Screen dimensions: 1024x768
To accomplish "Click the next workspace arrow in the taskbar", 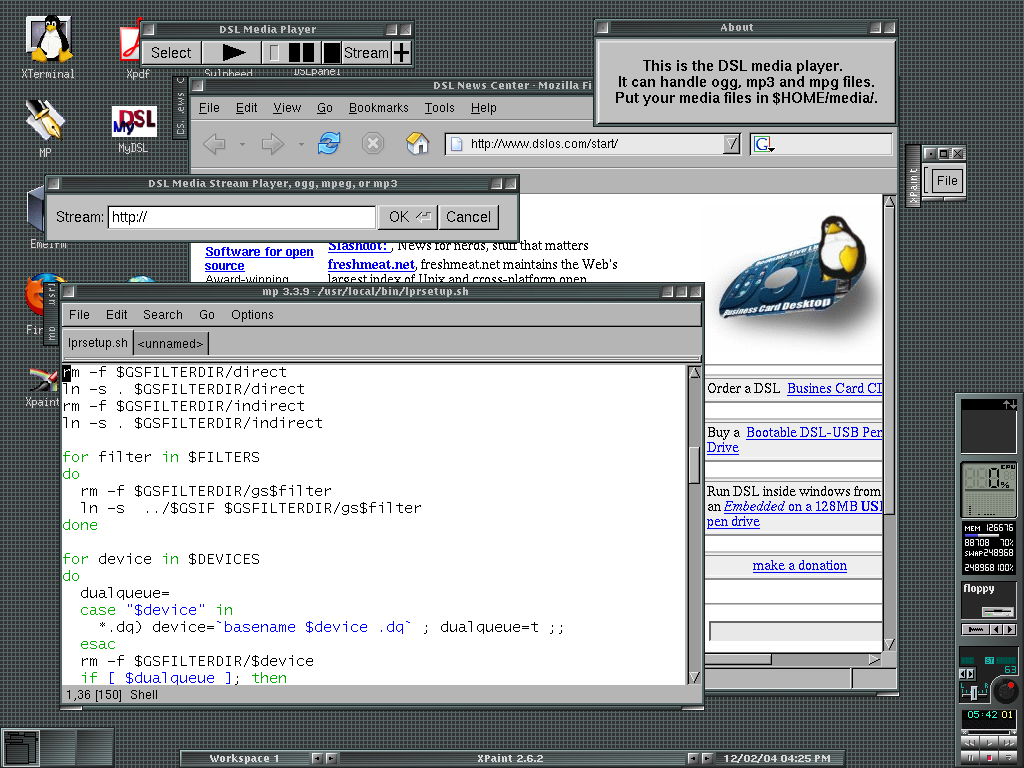I will (331, 758).
